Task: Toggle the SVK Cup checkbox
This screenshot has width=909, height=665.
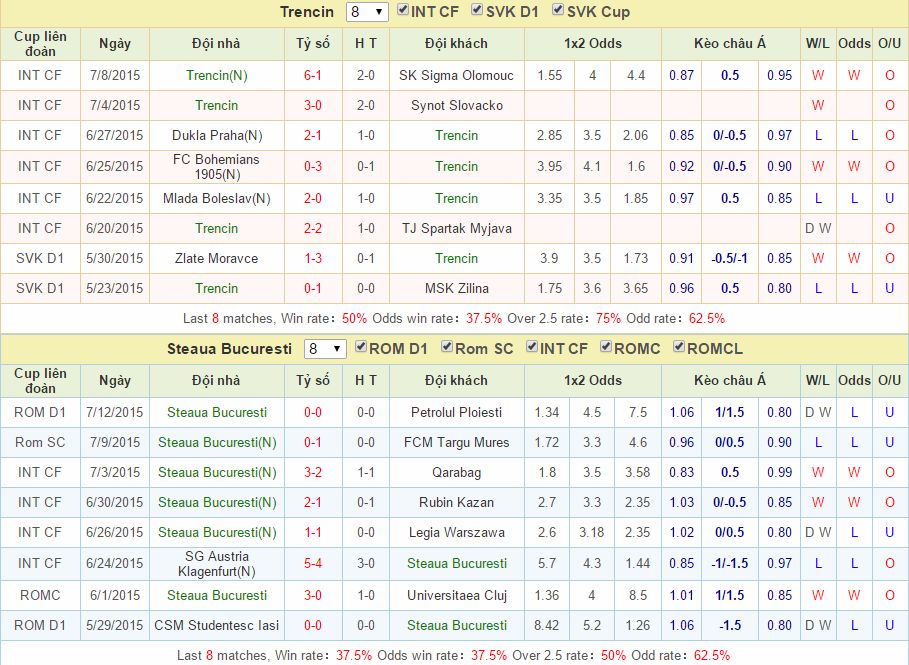Action: pyautogui.click(x=558, y=9)
